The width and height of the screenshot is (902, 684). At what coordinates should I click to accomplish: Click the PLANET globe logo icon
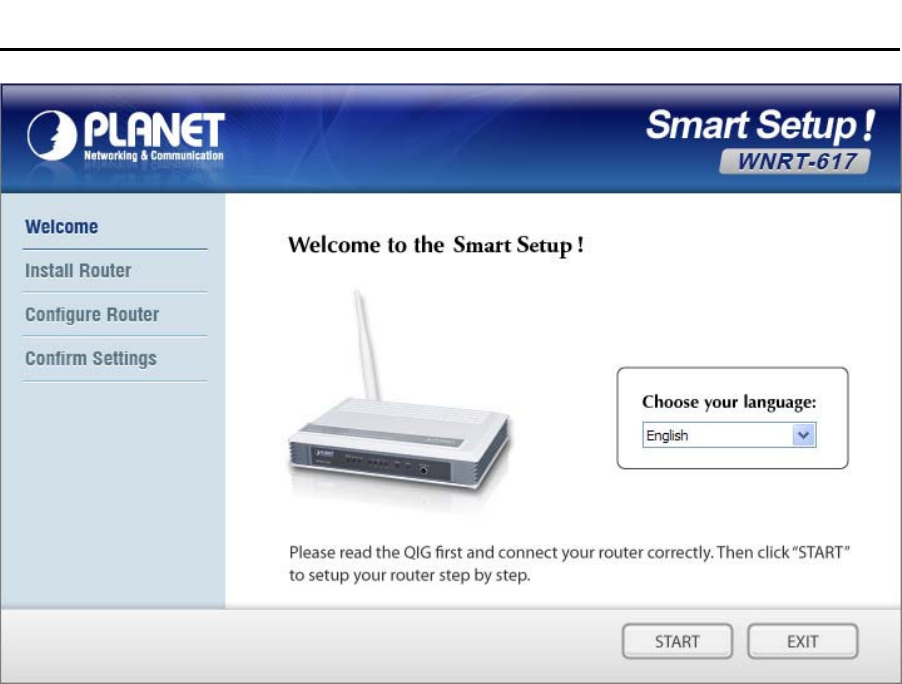(52, 135)
